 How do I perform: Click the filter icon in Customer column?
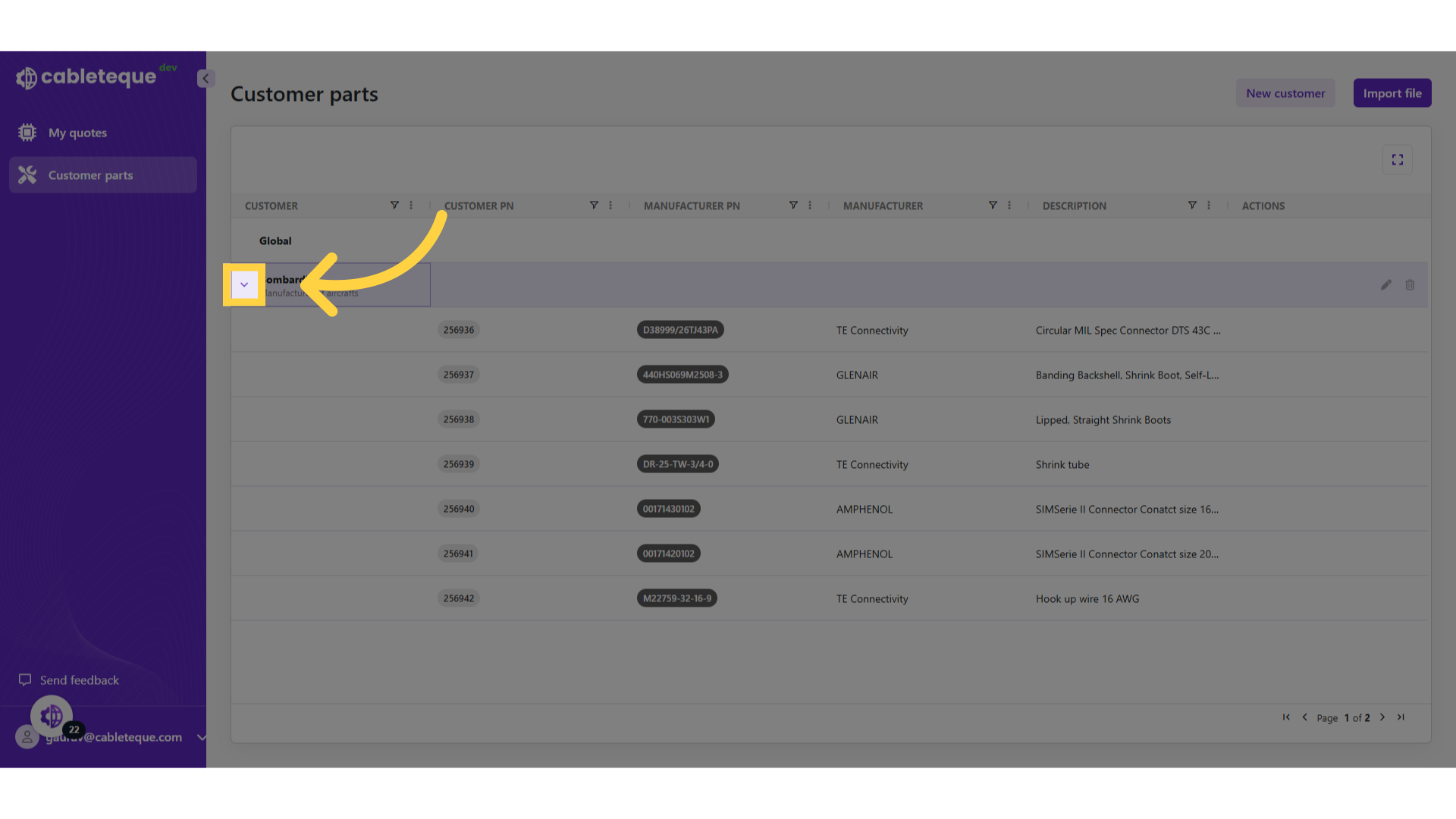tap(394, 206)
